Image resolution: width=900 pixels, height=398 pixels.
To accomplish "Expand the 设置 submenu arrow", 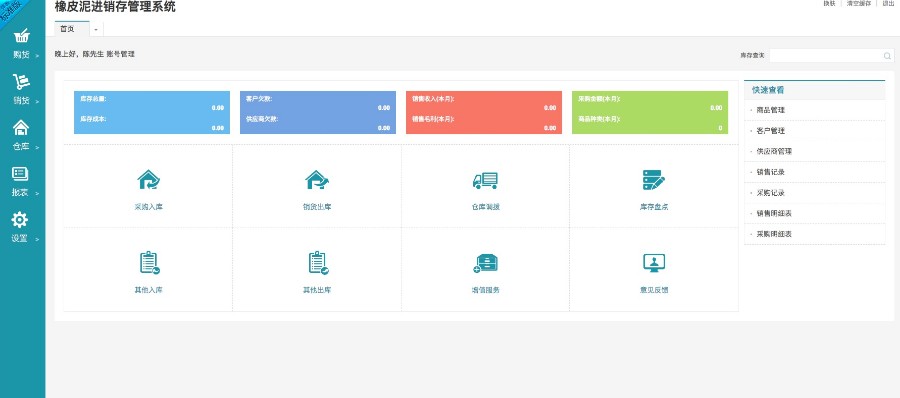I will pyautogui.click(x=37, y=239).
